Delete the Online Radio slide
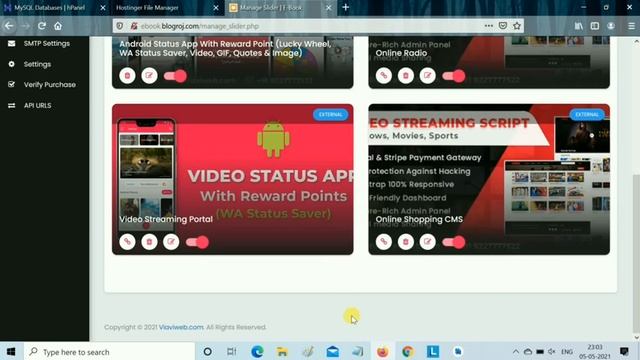The image size is (640, 360). point(406,76)
